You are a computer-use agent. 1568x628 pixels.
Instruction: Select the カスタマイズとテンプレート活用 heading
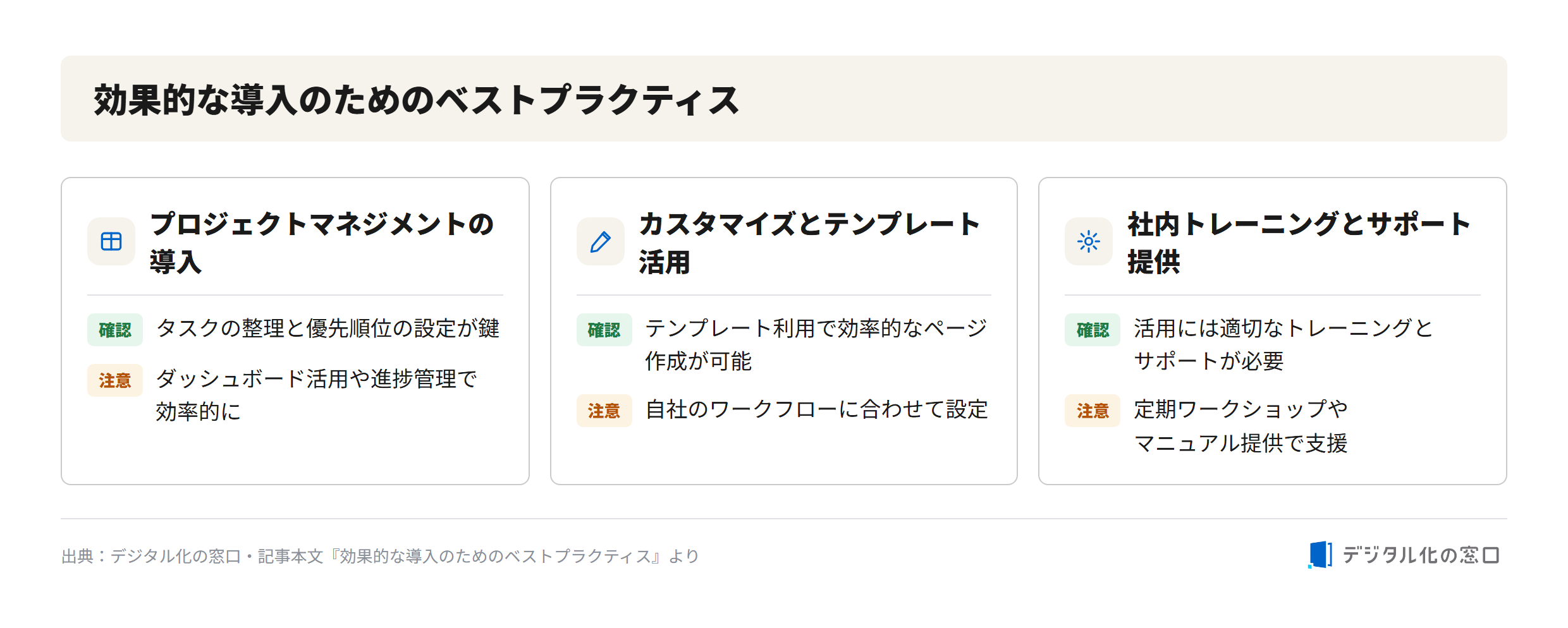[809, 243]
